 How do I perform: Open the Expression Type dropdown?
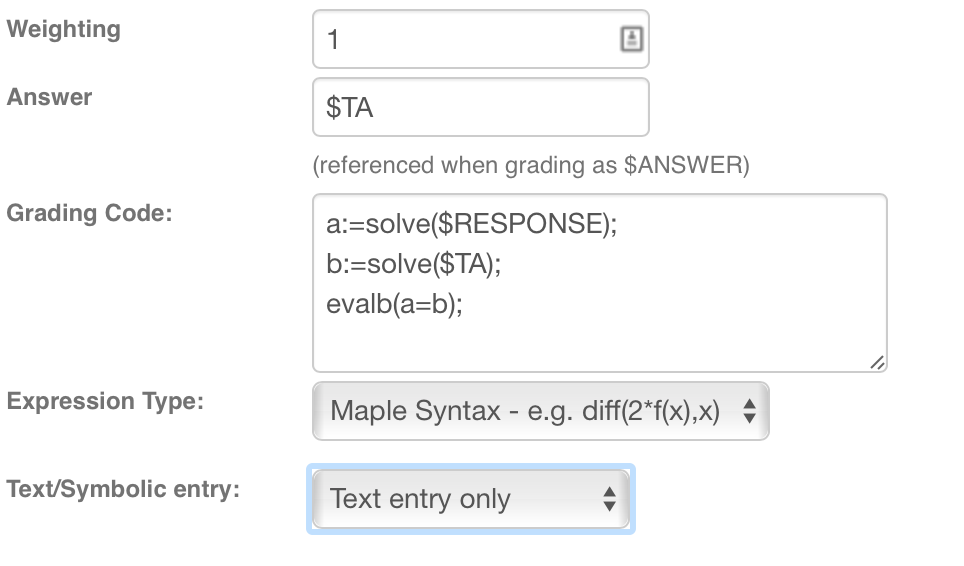[x=540, y=411]
